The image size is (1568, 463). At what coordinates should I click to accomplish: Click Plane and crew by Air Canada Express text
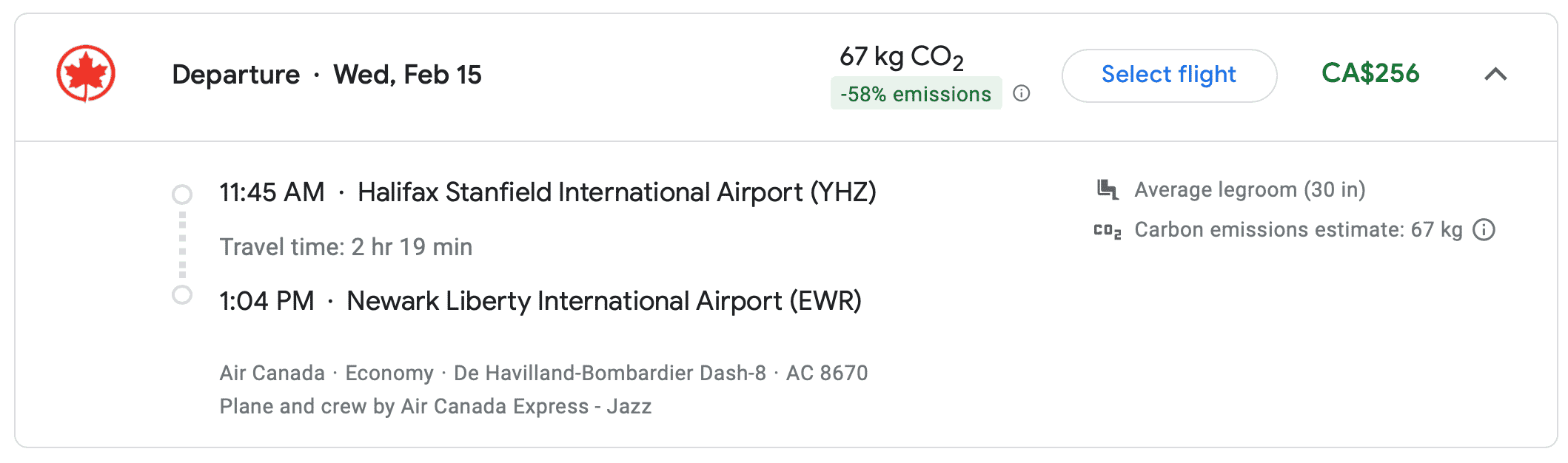(x=435, y=406)
